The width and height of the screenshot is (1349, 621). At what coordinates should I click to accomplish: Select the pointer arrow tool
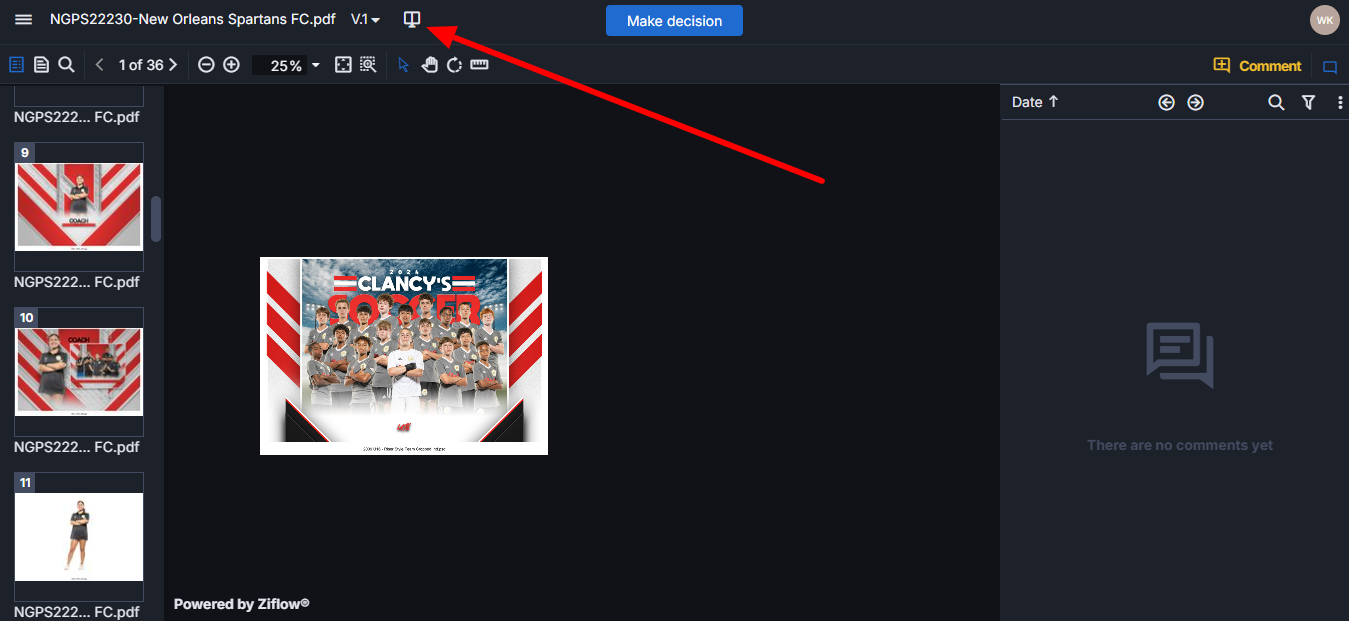(x=404, y=65)
